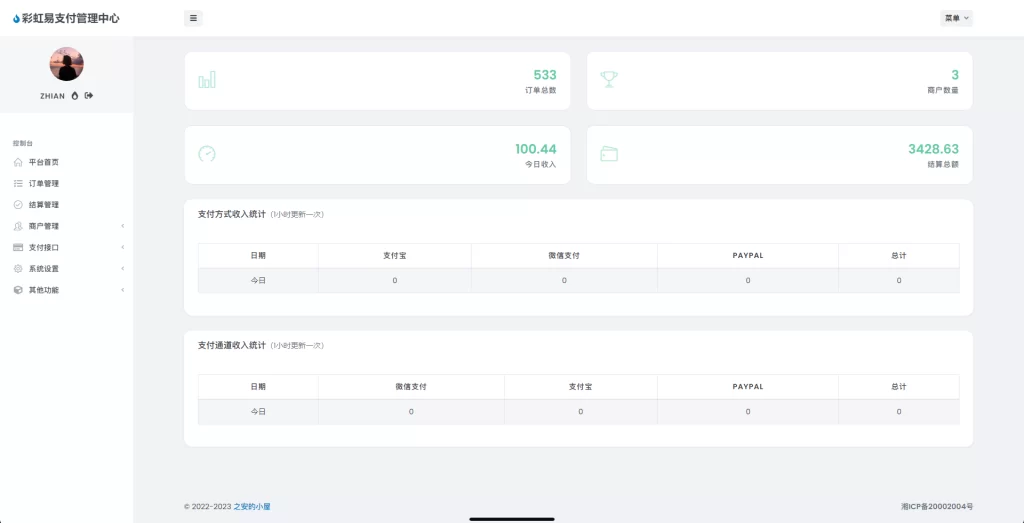This screenshot has width=1024, height=523.
Task: Click 今日 row cell in 支付通道收入统计 table
Action: coord(258,411)
